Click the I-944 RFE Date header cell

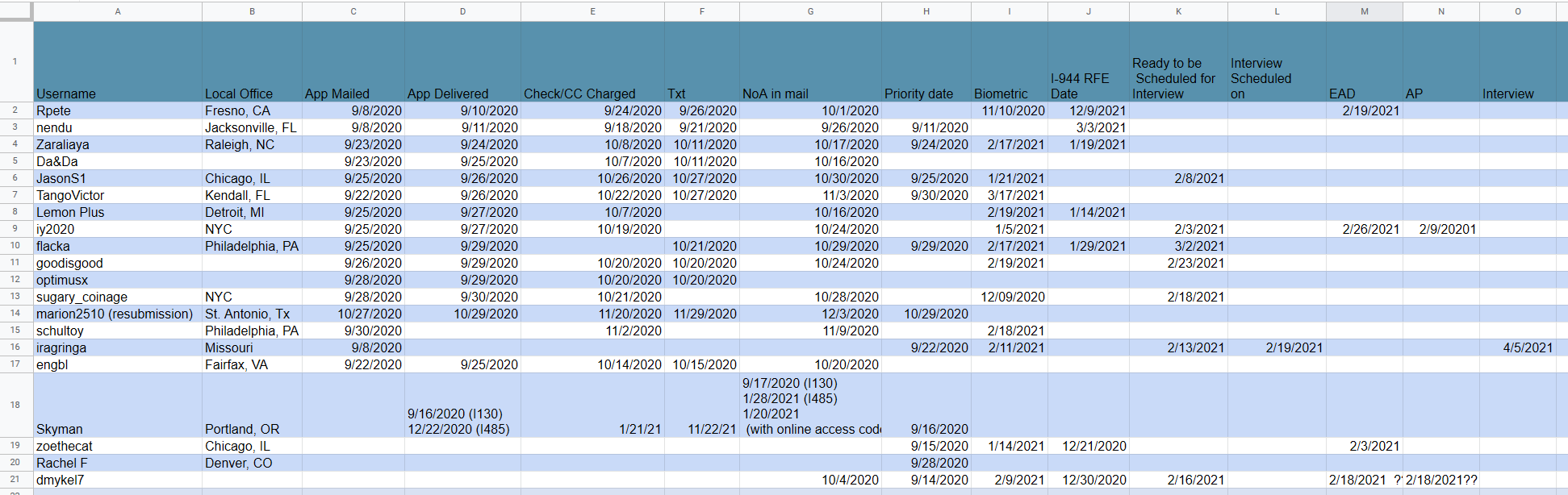1089,62
